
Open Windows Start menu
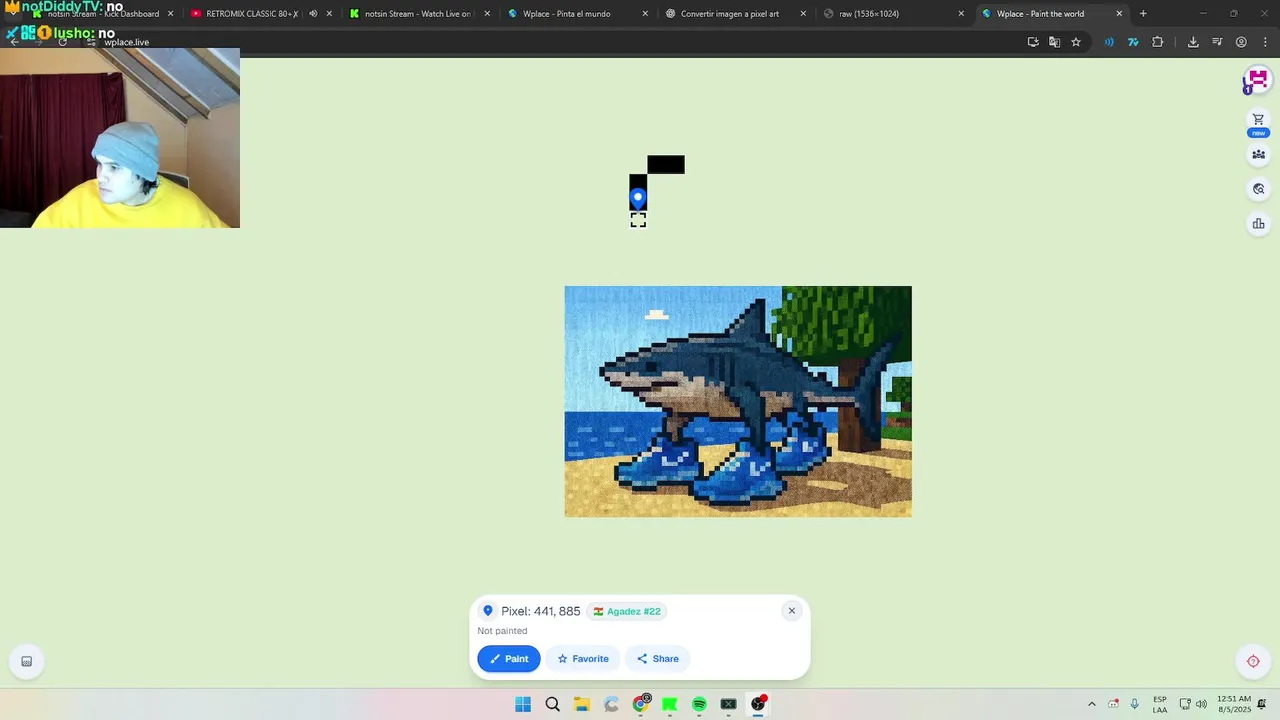click(523, 704)
